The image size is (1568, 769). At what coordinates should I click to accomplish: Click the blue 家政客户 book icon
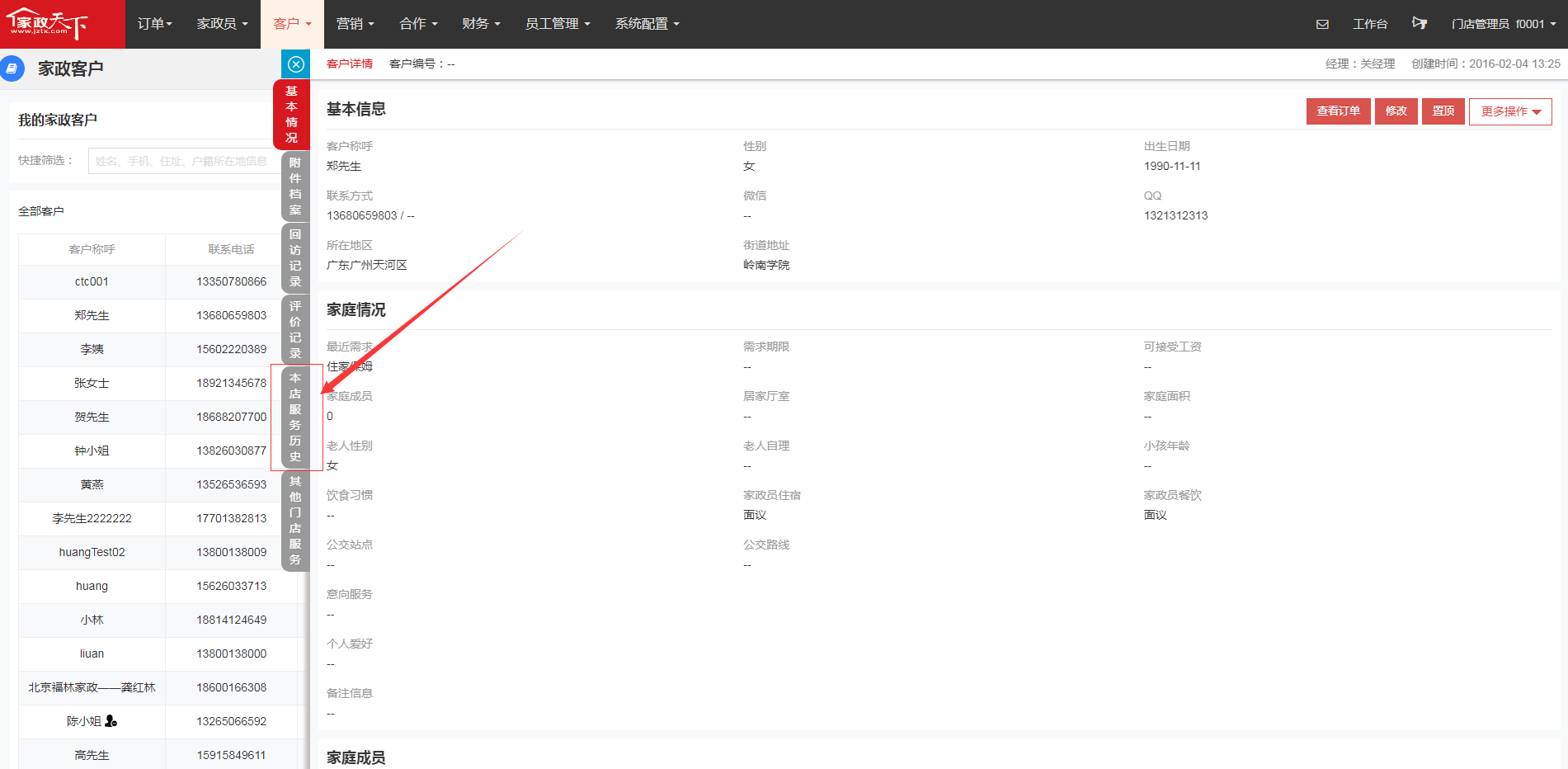12,68
